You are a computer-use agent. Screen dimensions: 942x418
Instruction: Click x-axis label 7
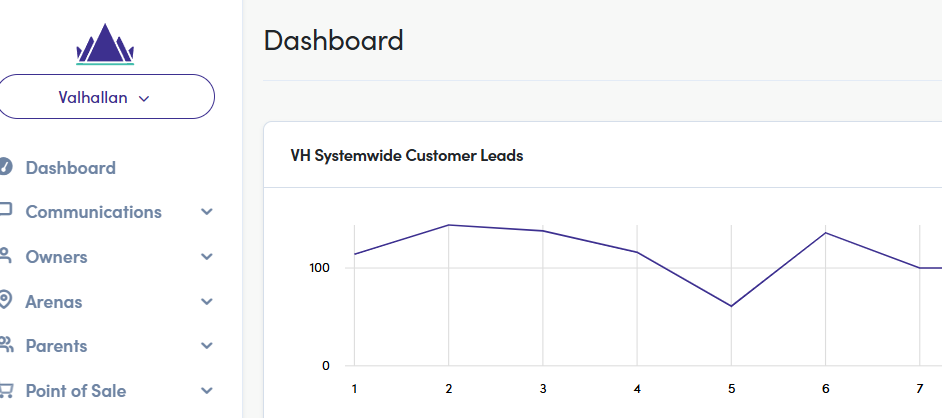[x=920, y=389]
